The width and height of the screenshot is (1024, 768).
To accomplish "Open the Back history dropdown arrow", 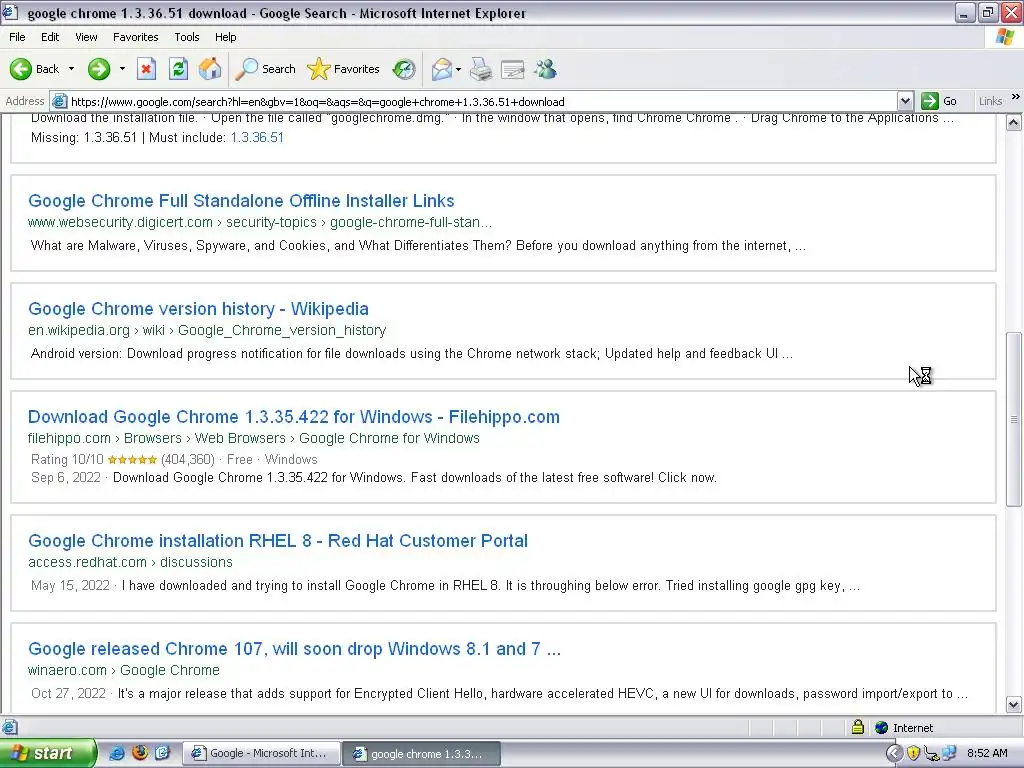I will [x=71, y=69].
